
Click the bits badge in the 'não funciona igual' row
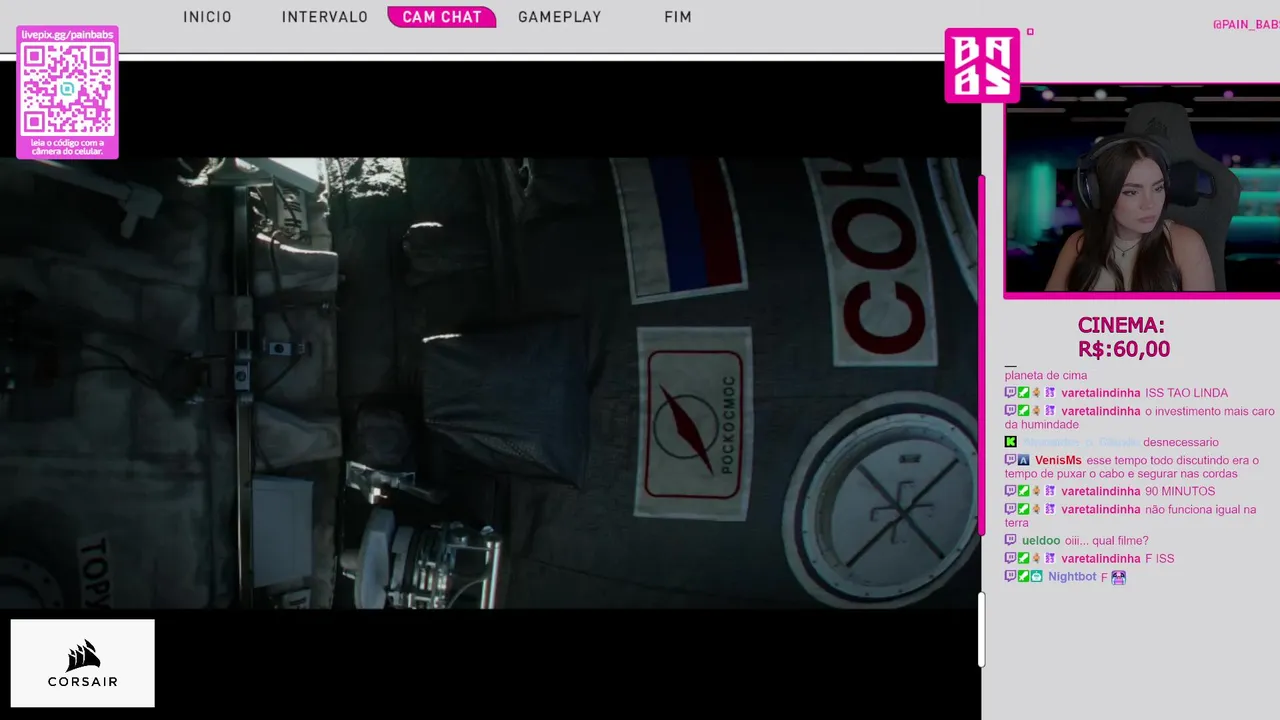[1037, 509]
